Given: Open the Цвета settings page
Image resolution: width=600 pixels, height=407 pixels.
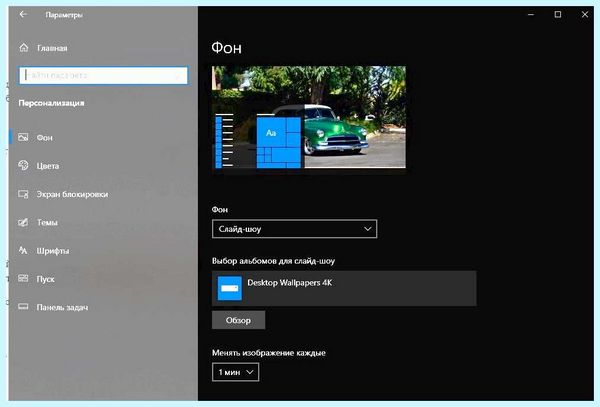Looking at the screenshot, I should pos(103,166).
